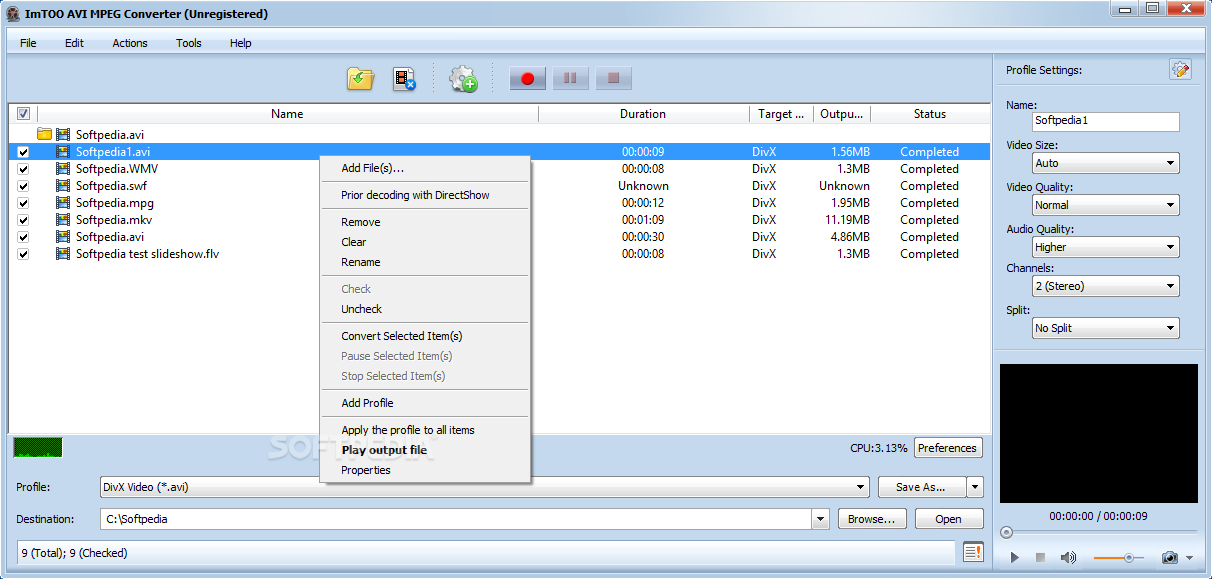This screenshot has height=579, width=1212.
Task: Open the Tools menu
Action: tap(189, 43)
